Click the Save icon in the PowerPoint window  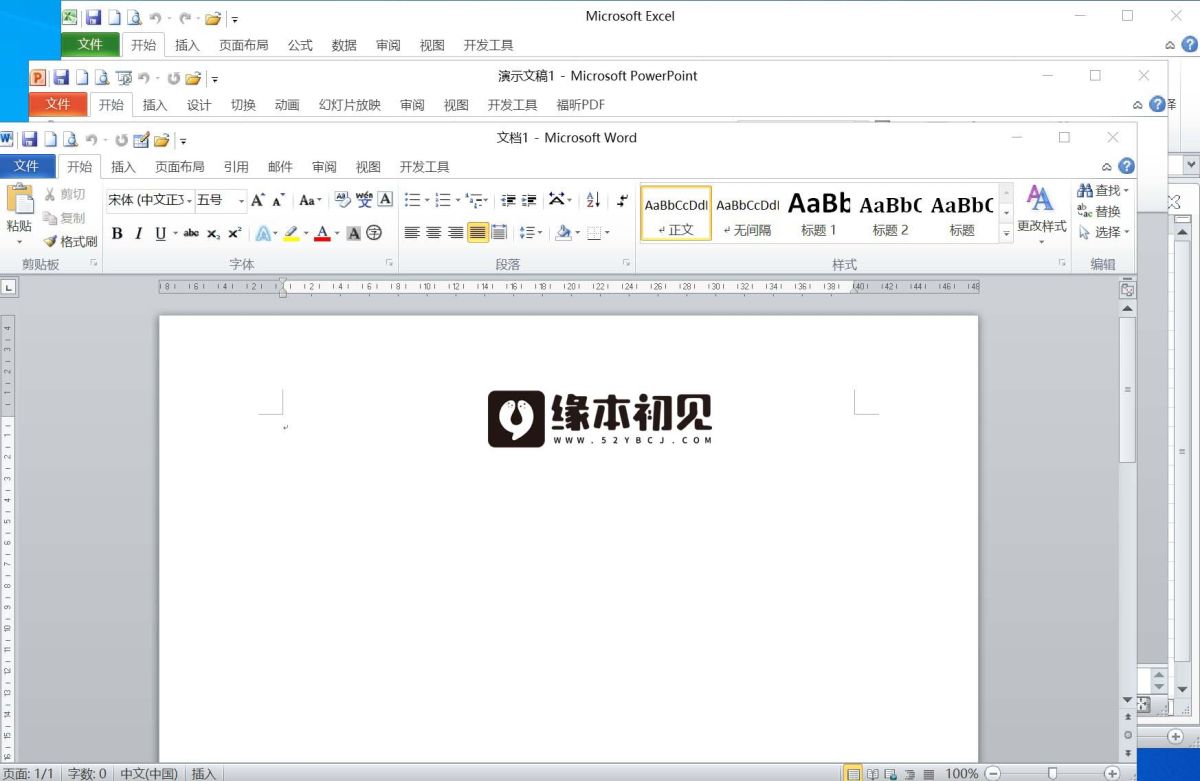point(61,77)
